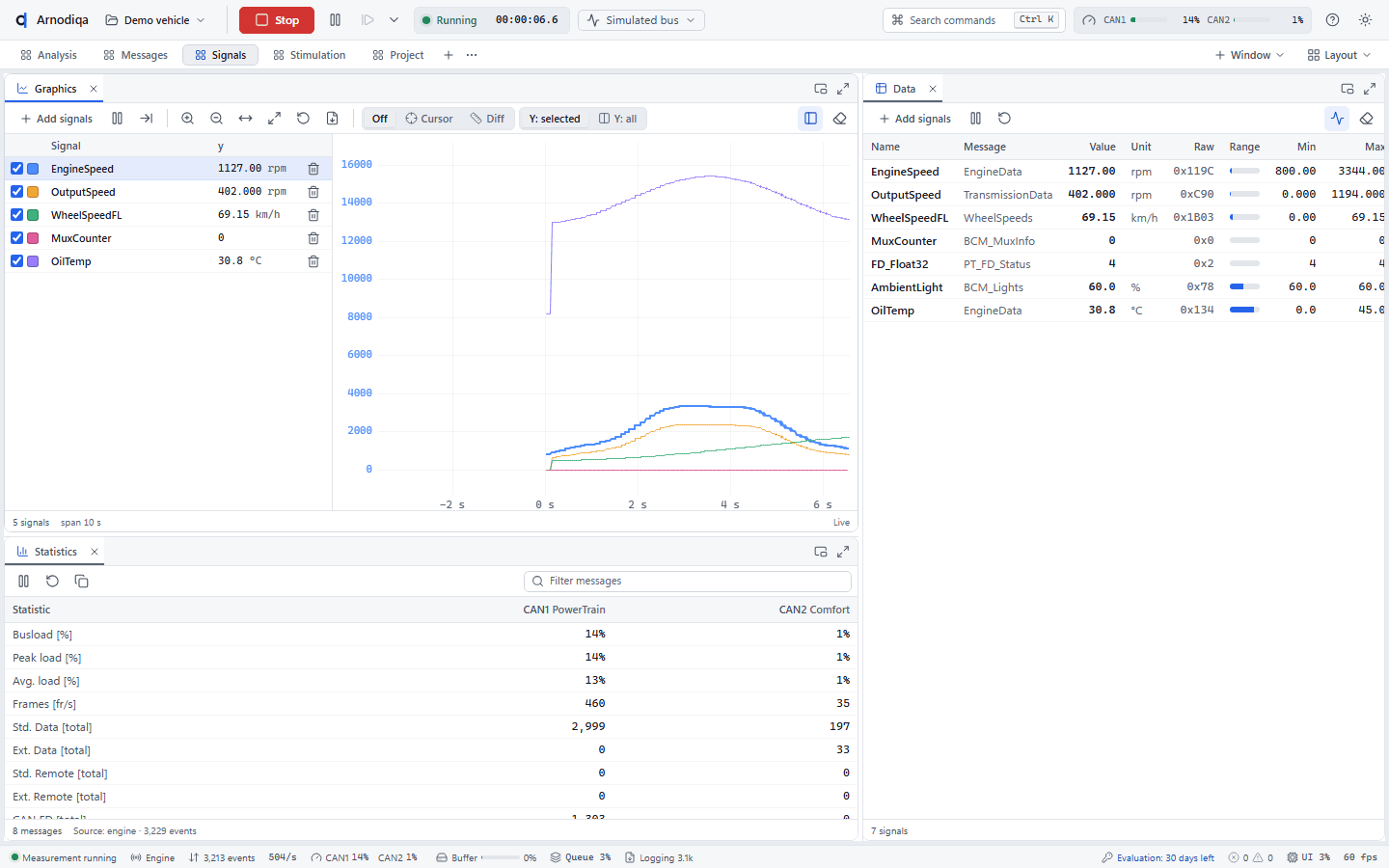Reset the Graphics plot view
The width and height of the screenshot is (1389, 868).
[x=303, y=119]
